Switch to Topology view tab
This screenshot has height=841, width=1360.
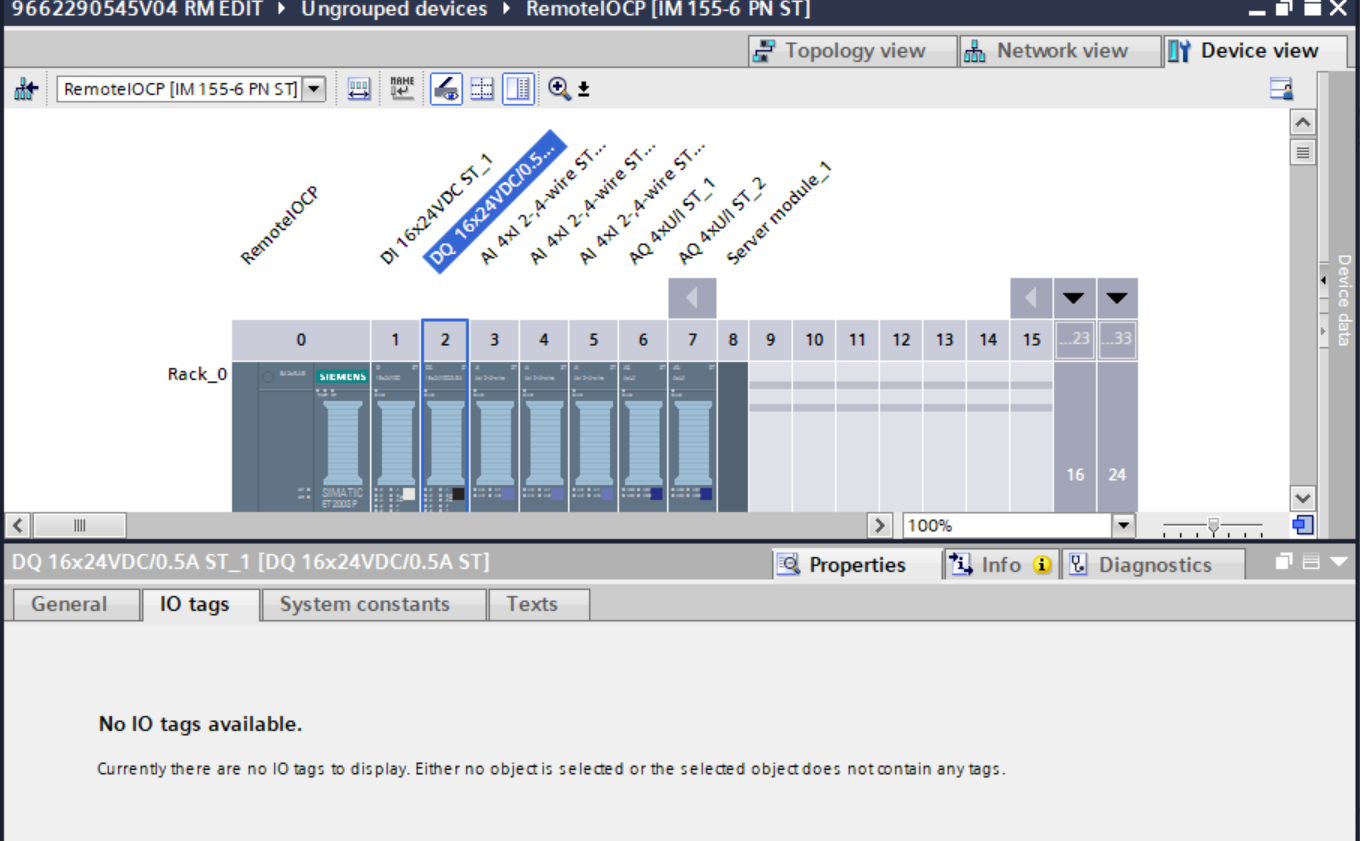point(853,51)
